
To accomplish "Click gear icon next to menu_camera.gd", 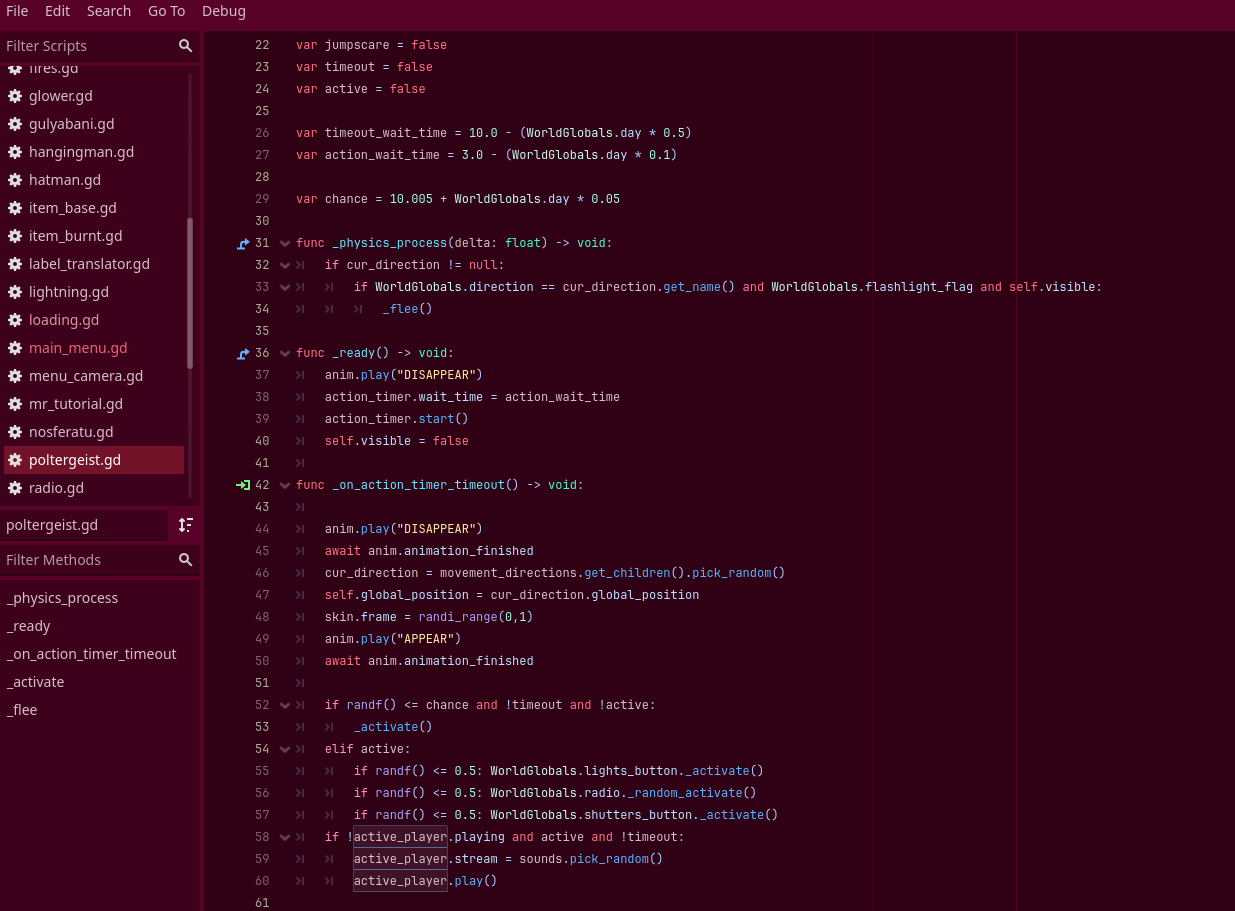I will tap(15, 376).
